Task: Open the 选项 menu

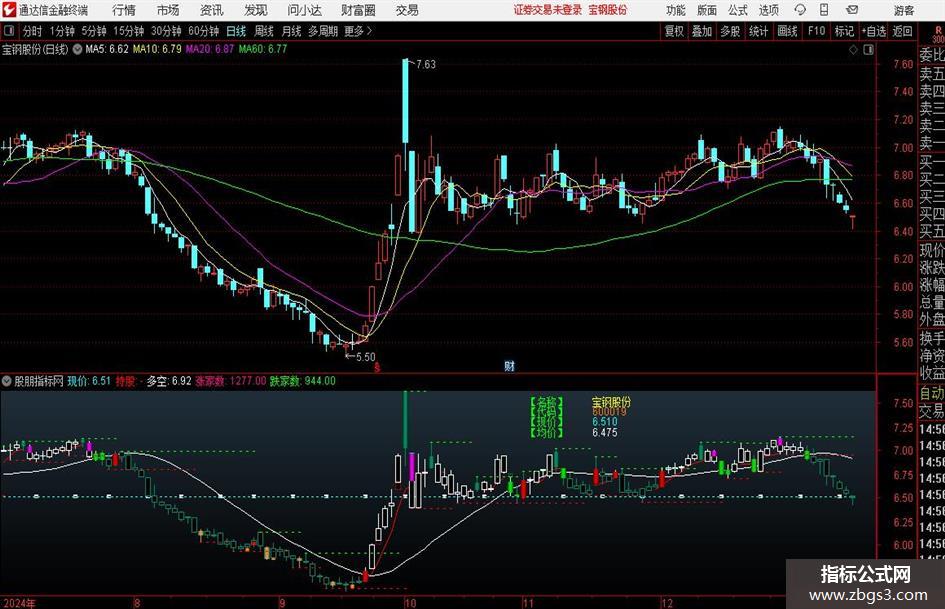Action: coord(768,10)
